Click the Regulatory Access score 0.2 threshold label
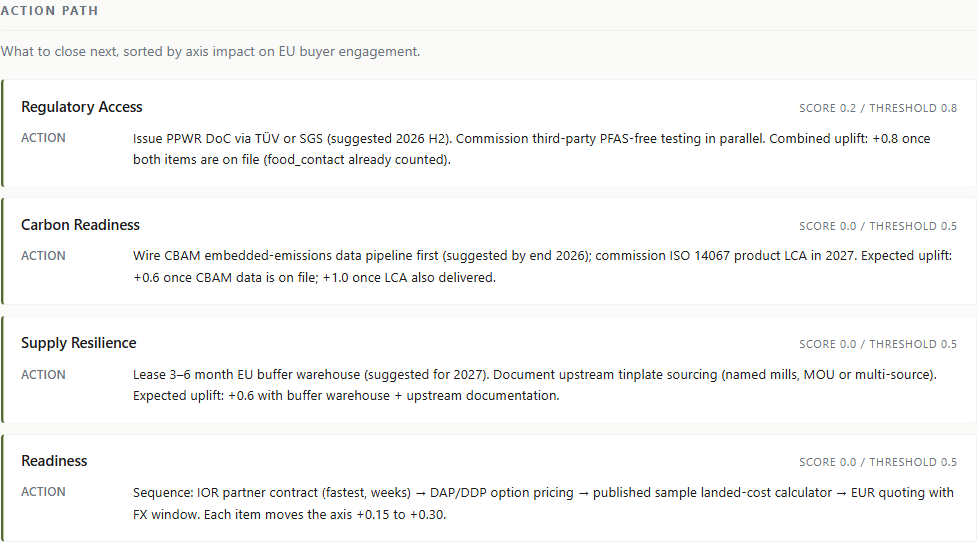 878,108
